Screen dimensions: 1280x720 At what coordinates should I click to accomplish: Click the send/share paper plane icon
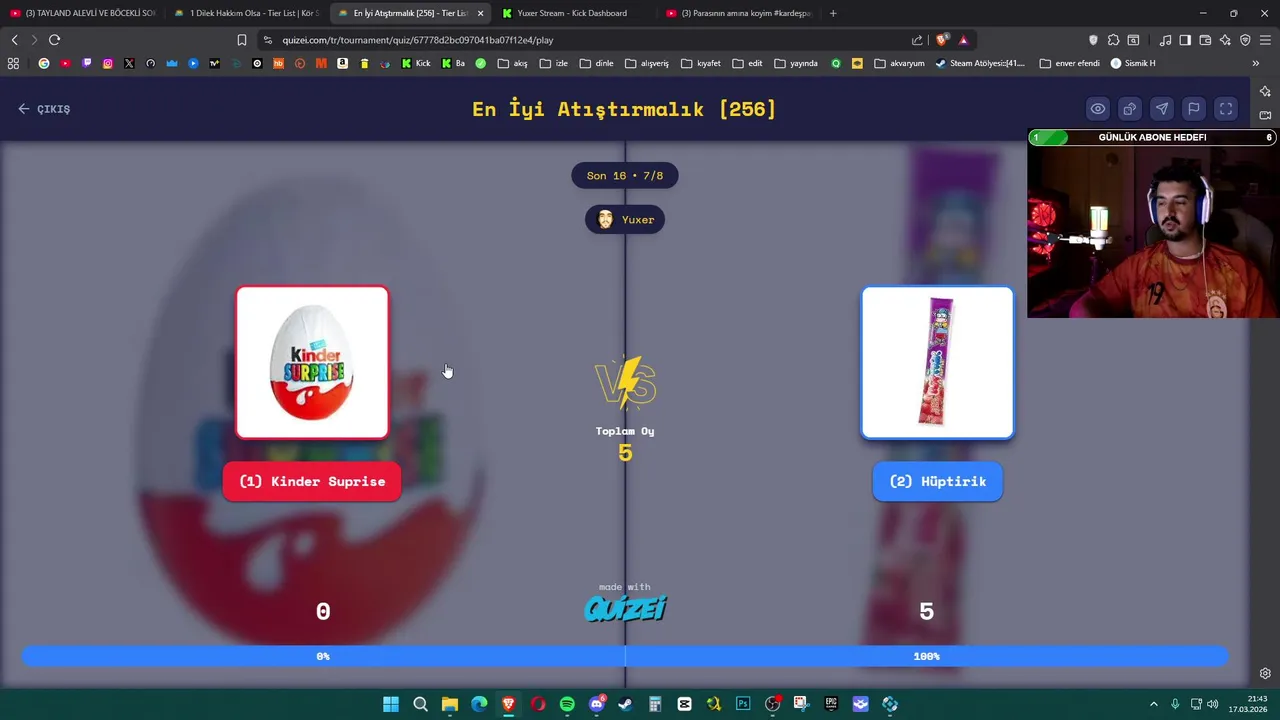(1162, 109)
